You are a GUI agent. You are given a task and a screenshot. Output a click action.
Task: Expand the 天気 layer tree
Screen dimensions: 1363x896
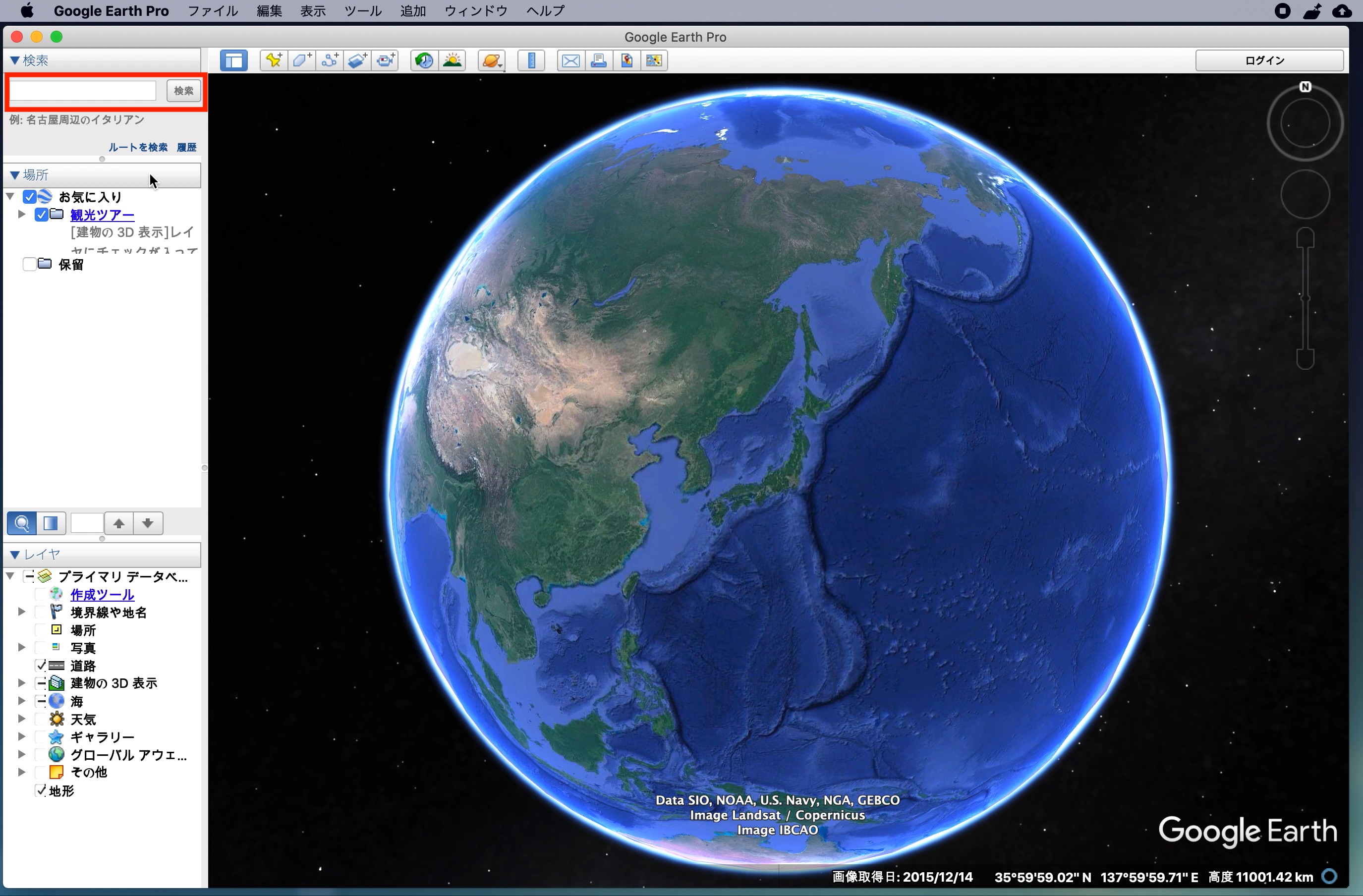coord(21,719)
